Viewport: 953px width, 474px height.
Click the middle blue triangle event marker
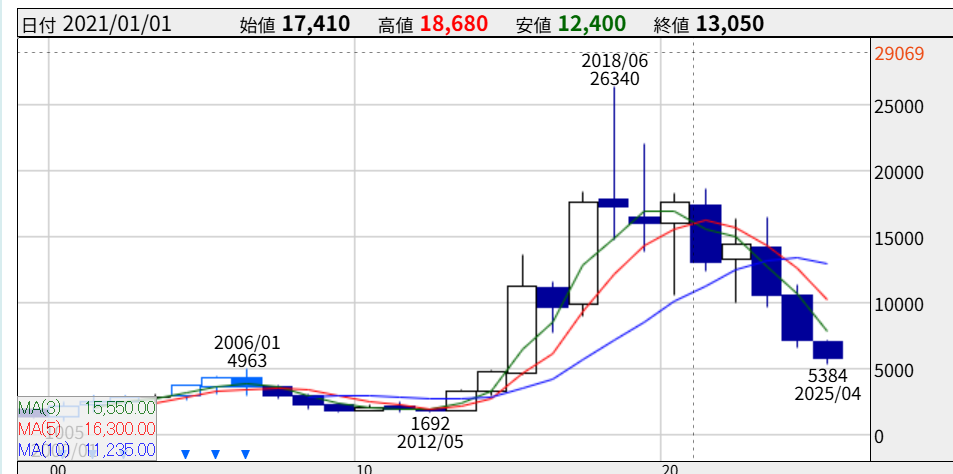(215, 454)
